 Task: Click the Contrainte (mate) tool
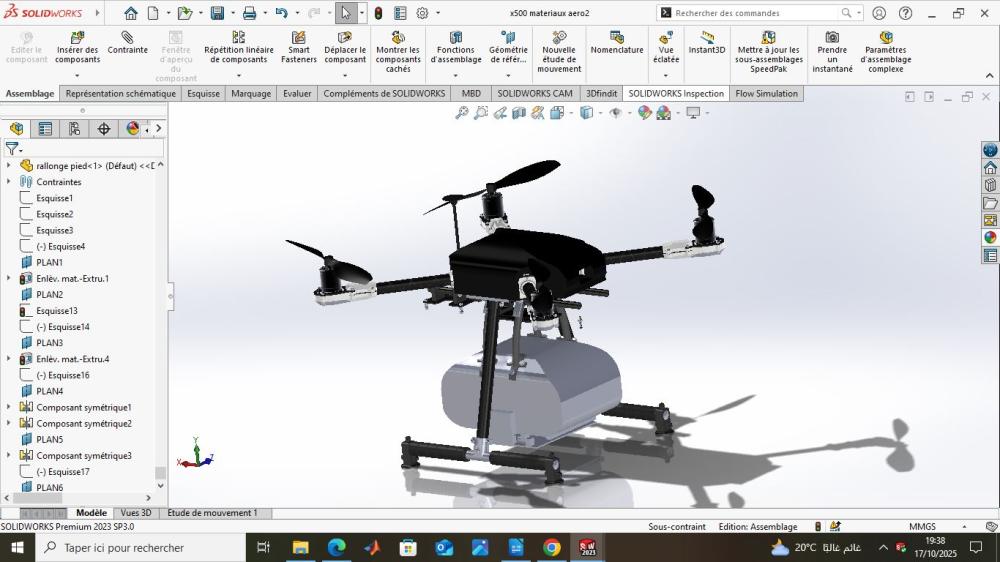pos(127,43)
